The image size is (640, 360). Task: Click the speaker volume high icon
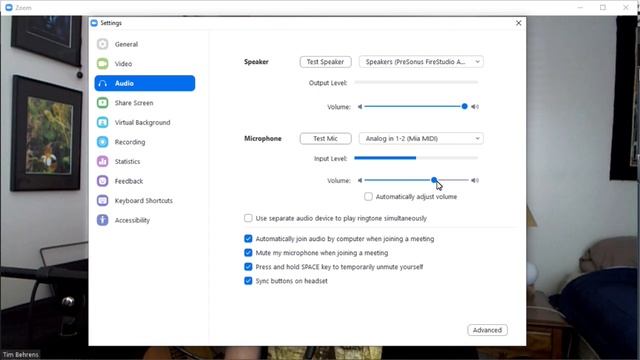point(475,107)
